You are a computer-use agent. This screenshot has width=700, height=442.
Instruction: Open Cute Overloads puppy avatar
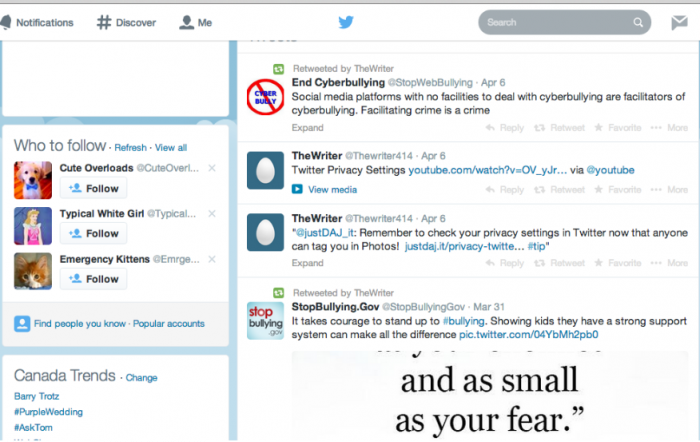click(33, 180)
